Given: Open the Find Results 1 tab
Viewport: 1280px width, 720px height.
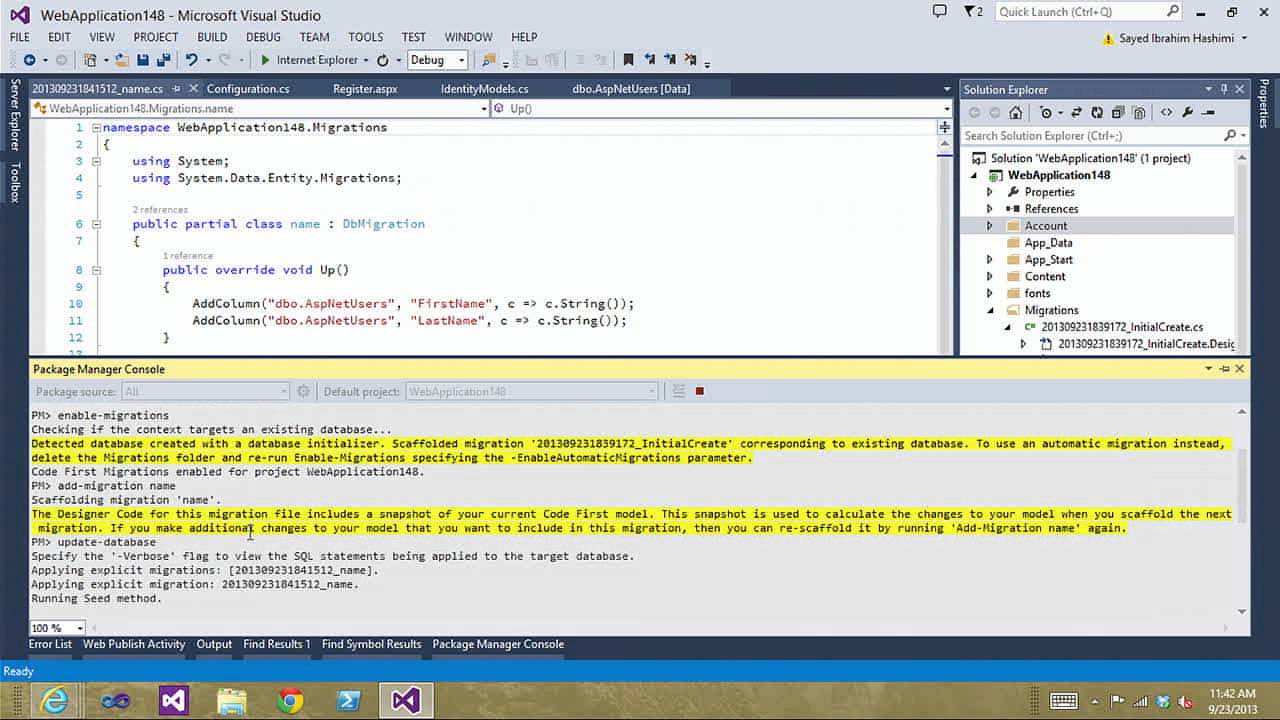Looking at the screenshot, I should pyautogui.click(x=277, y=644).
